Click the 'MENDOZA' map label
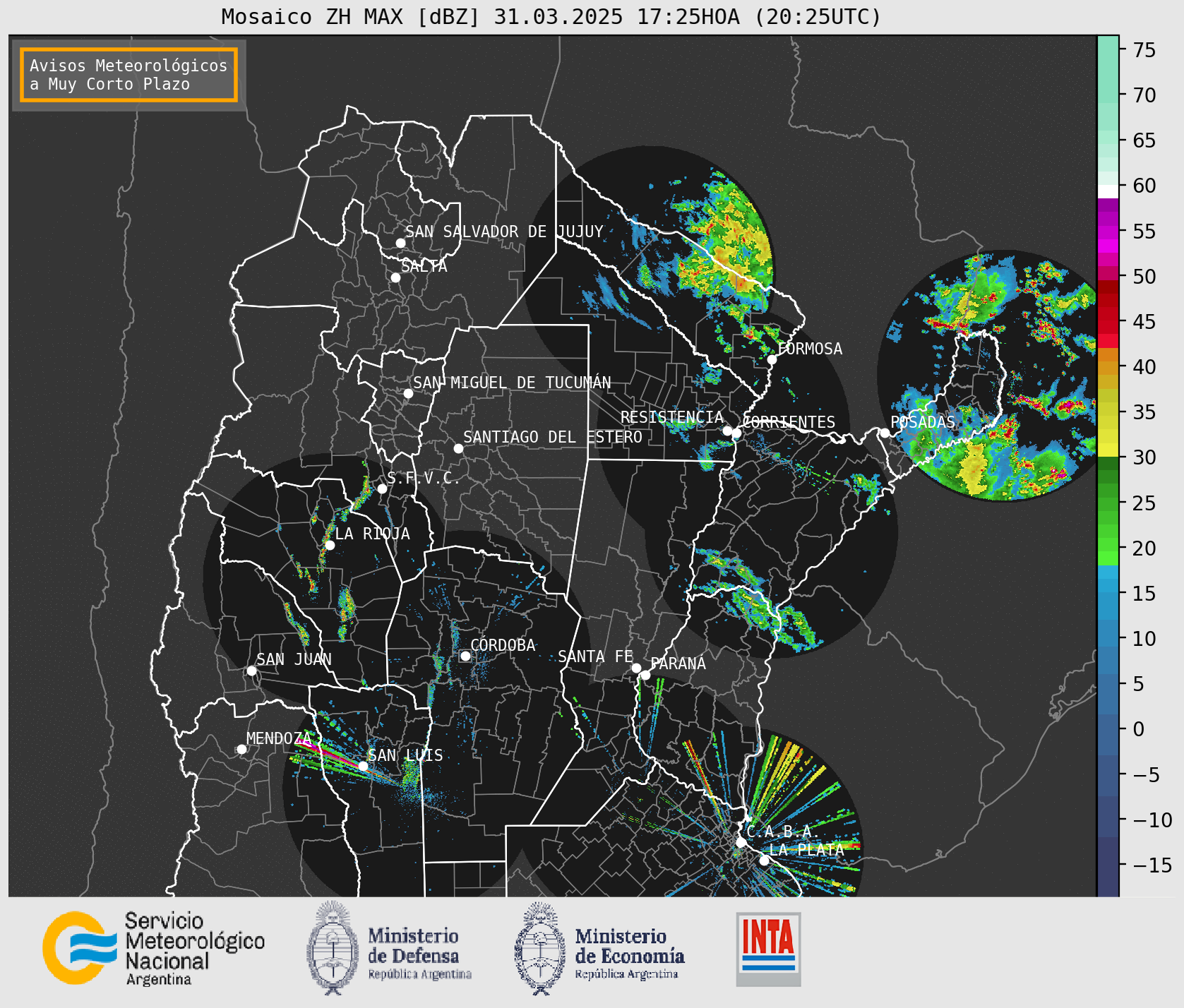The image size is (1184, 1008). 279,738
